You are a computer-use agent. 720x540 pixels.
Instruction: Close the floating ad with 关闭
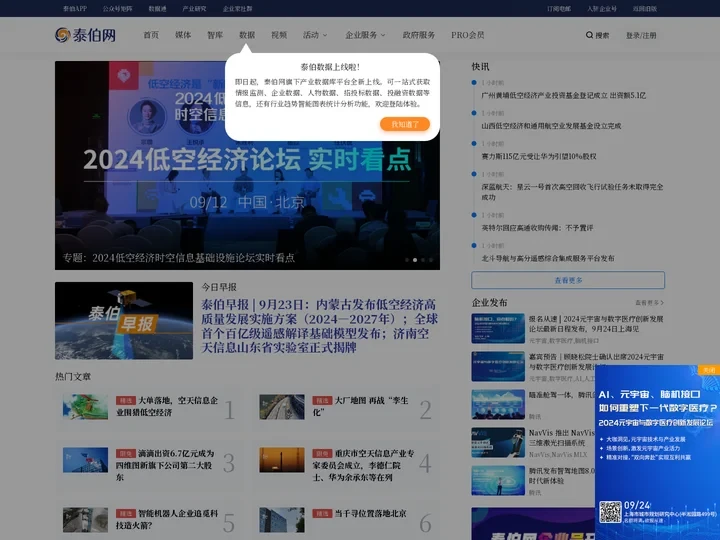pos(709,370)
